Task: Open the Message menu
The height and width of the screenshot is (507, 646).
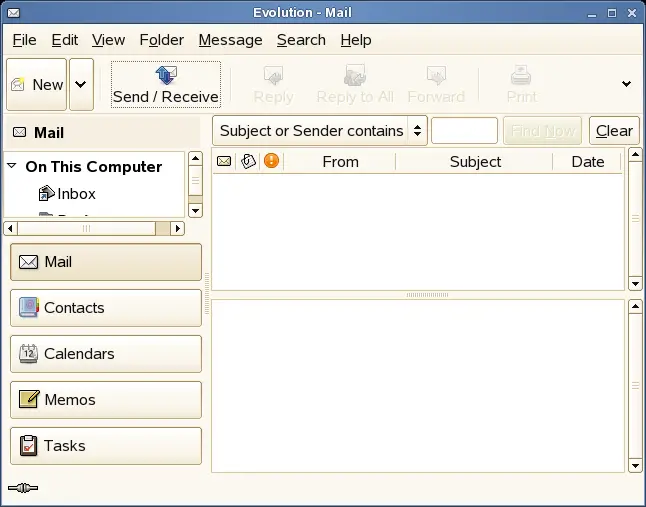Action: pos(230,40)
